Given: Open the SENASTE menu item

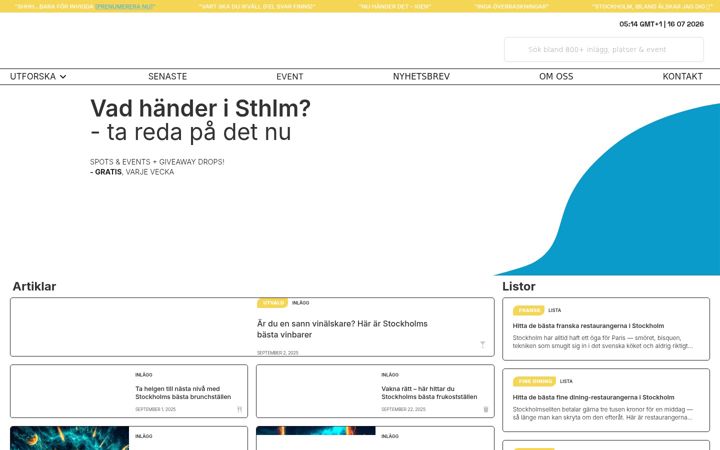Looking at the screenshot, I should click(x=168, y=77).
